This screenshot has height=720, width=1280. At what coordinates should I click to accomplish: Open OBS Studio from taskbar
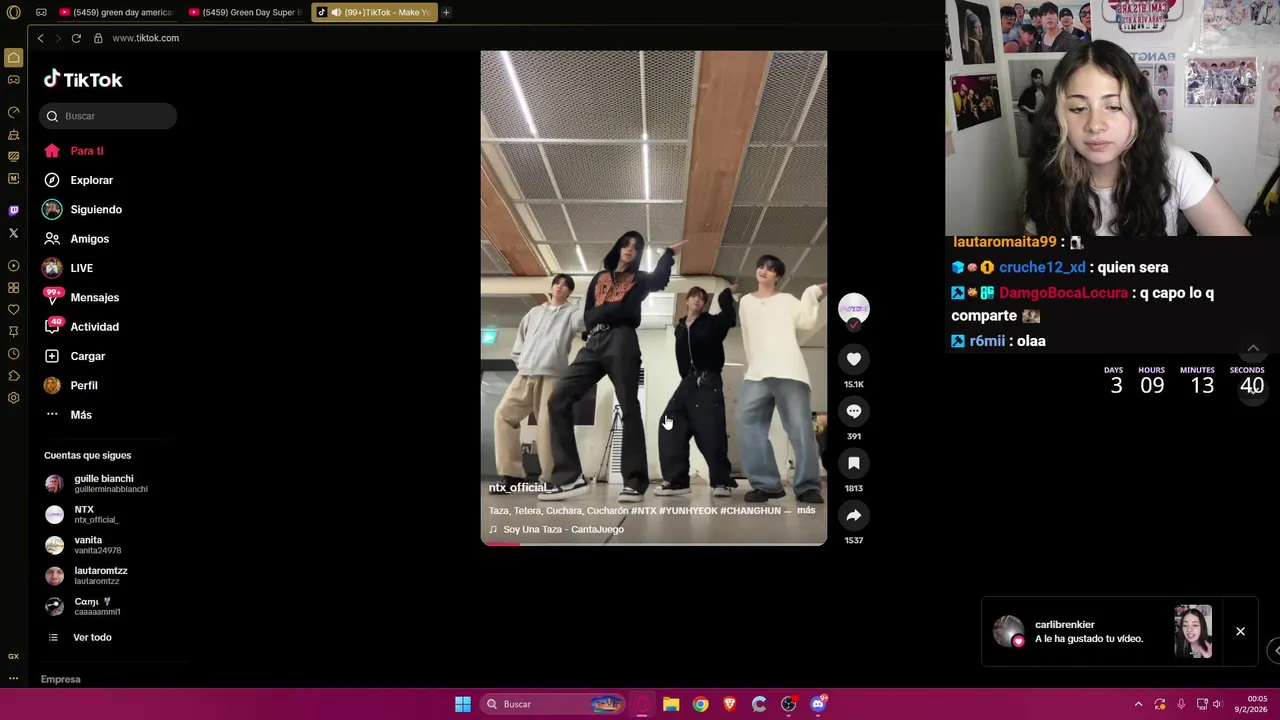point(788,704)
